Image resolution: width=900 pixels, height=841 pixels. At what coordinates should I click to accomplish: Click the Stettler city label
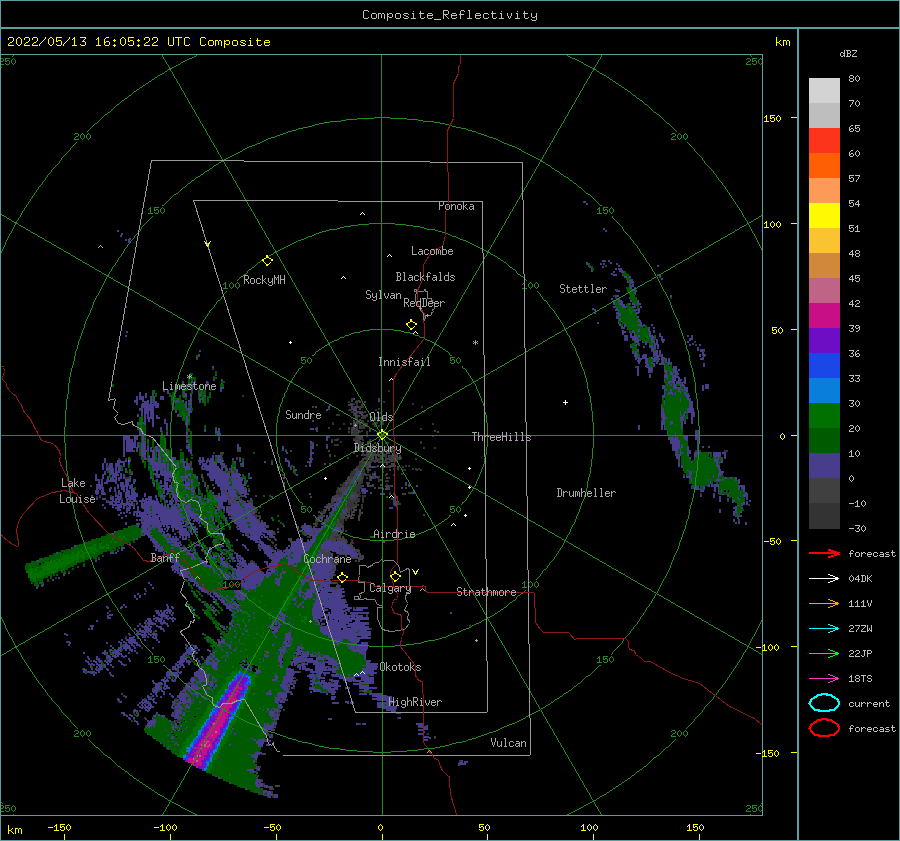(x=583, y=289)
